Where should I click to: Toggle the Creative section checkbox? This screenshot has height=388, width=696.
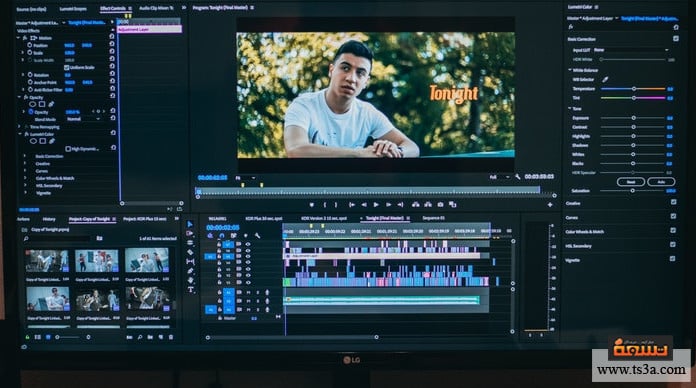673,202
